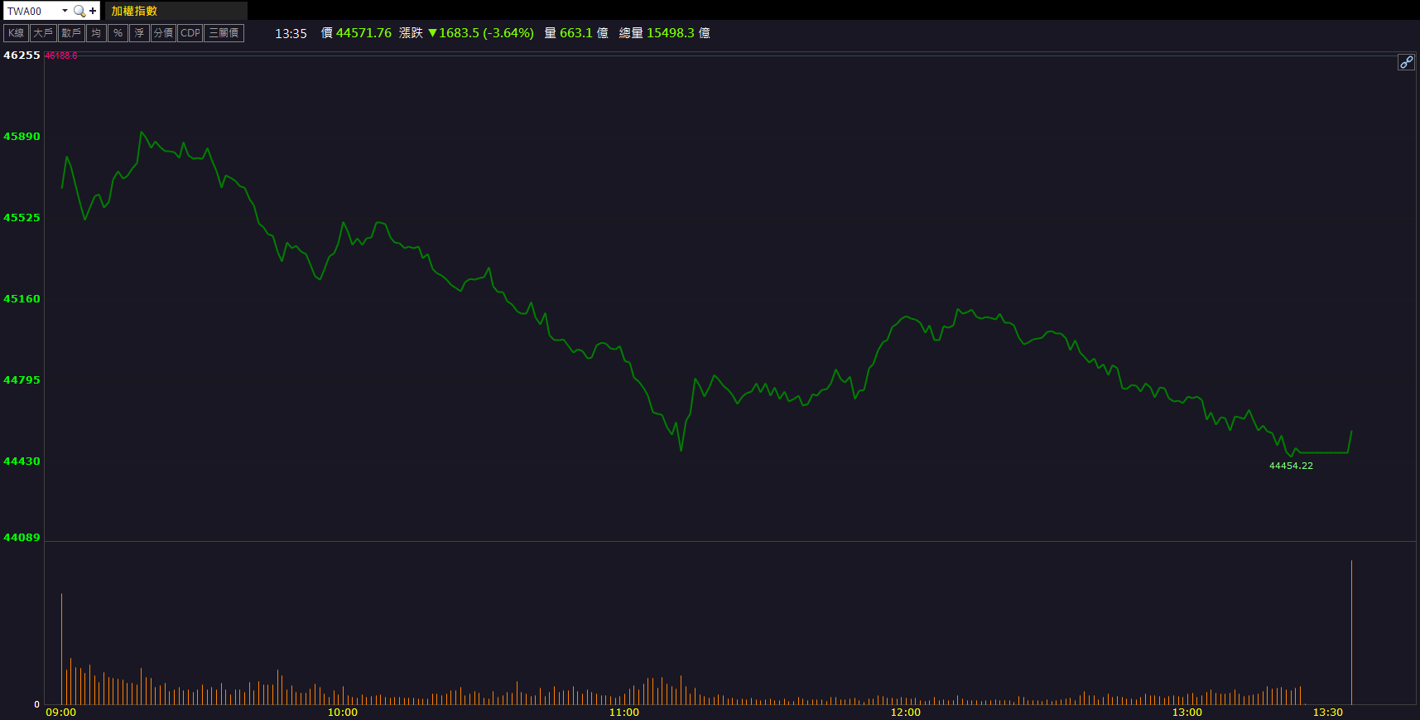1420x720 pixels.
Task: Click the total volume 15498.3
Action: point(670,33)
